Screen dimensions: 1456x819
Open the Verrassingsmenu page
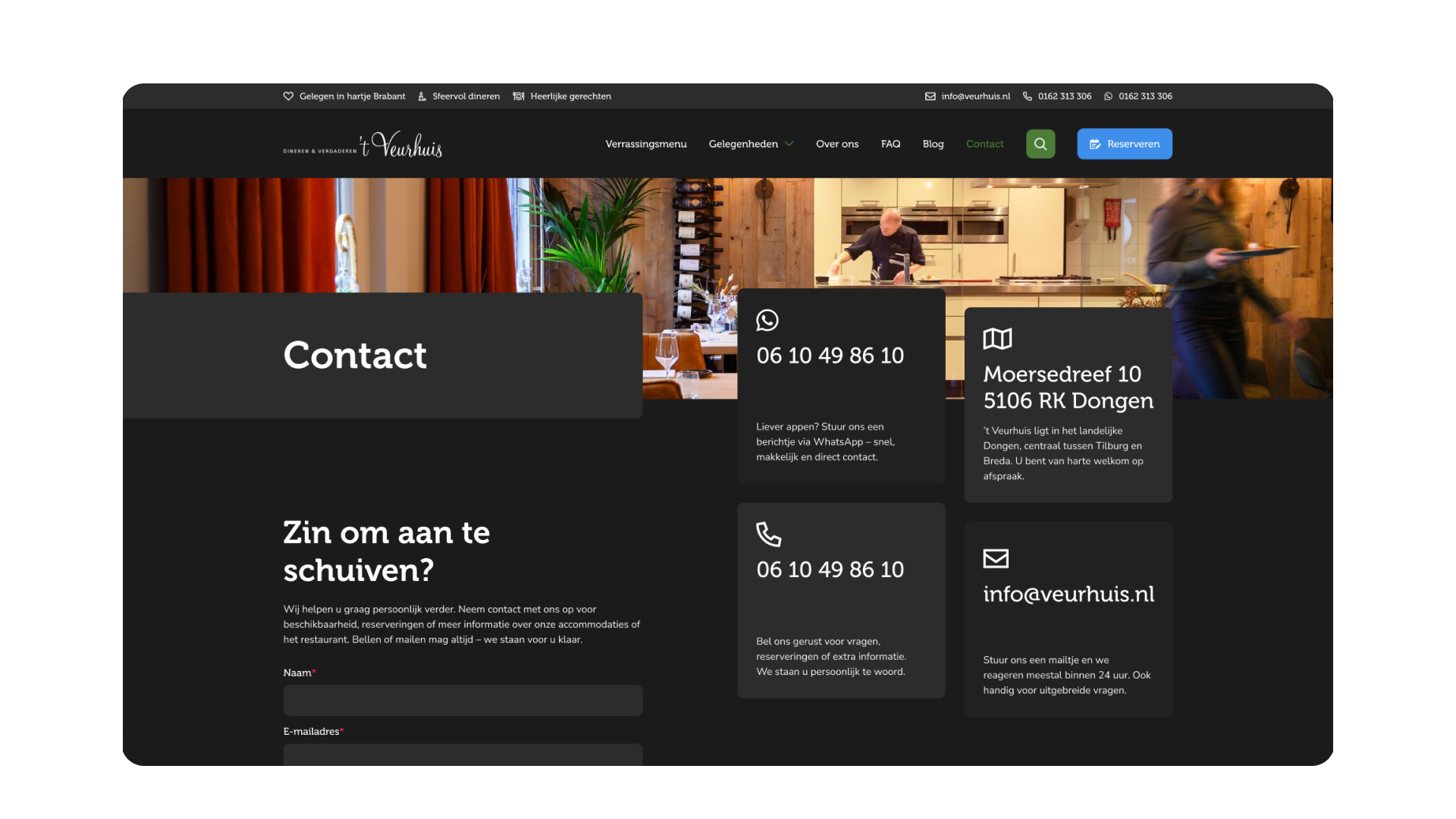[645, 144]
